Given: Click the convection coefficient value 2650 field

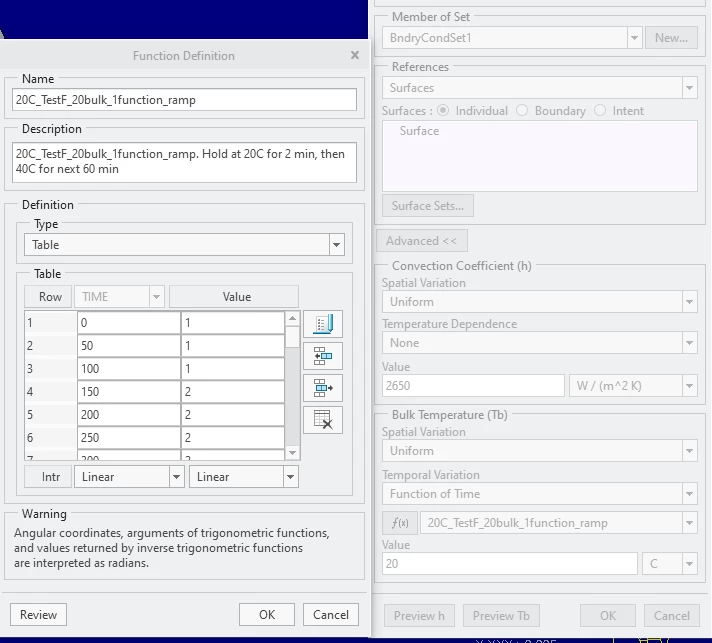Looking at the screenshot, I should click(x=473, y=386).
